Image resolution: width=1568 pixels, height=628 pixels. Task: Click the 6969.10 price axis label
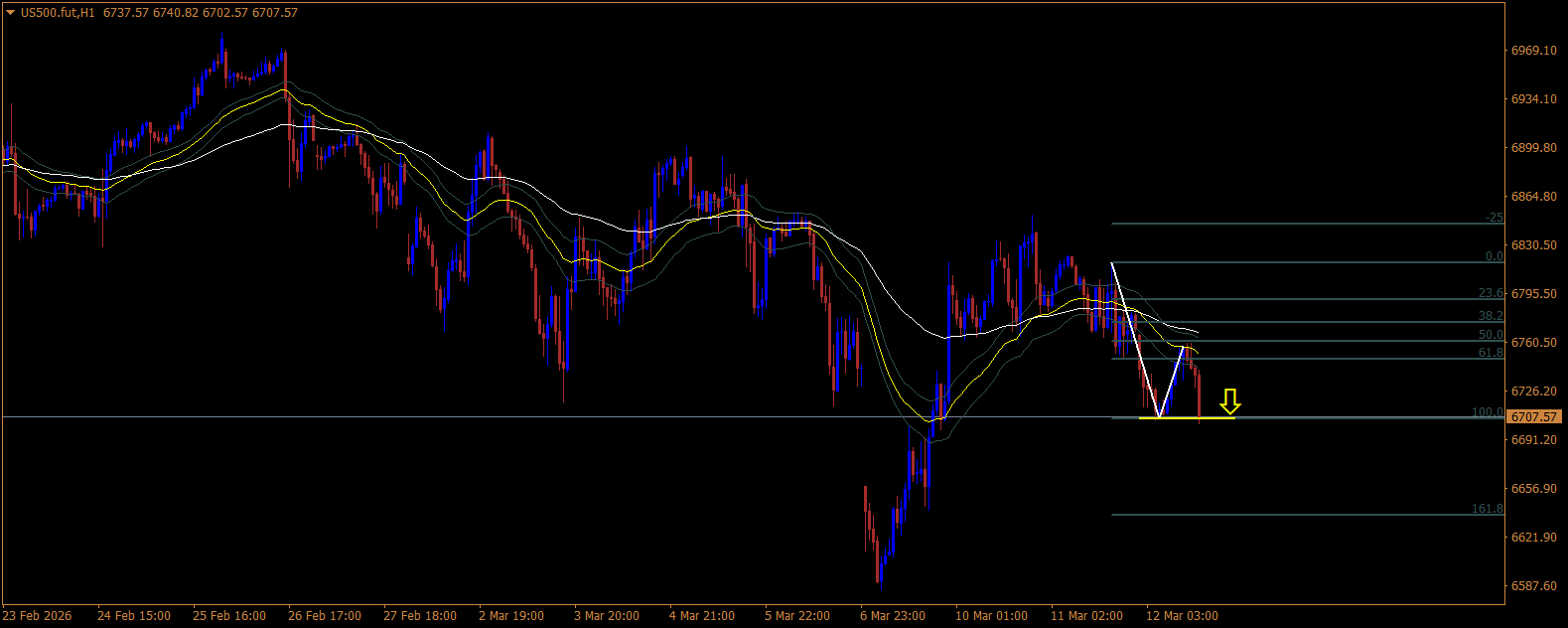tap(1534, 51)
